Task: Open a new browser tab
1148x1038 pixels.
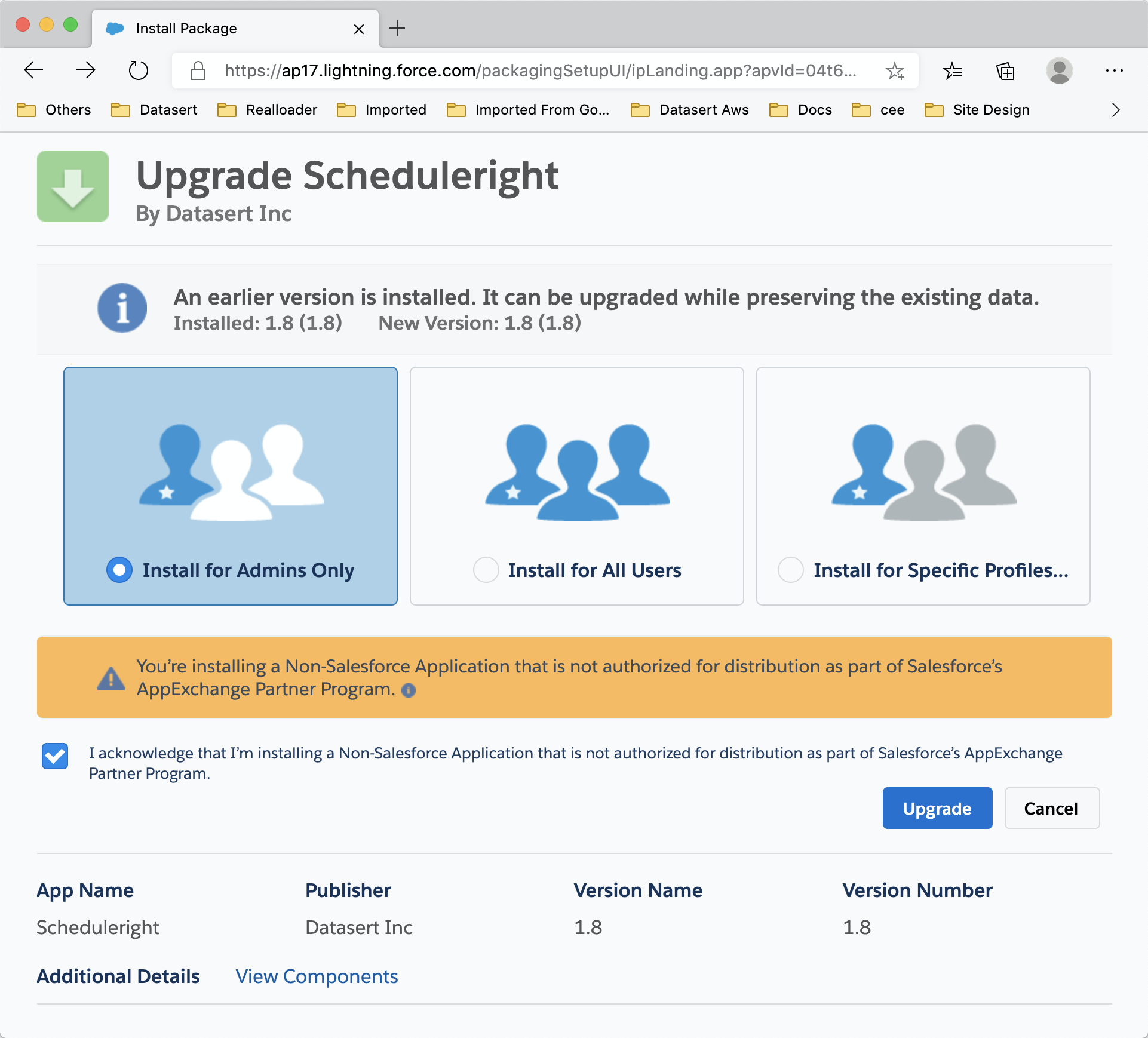Action: pos(397,28)
